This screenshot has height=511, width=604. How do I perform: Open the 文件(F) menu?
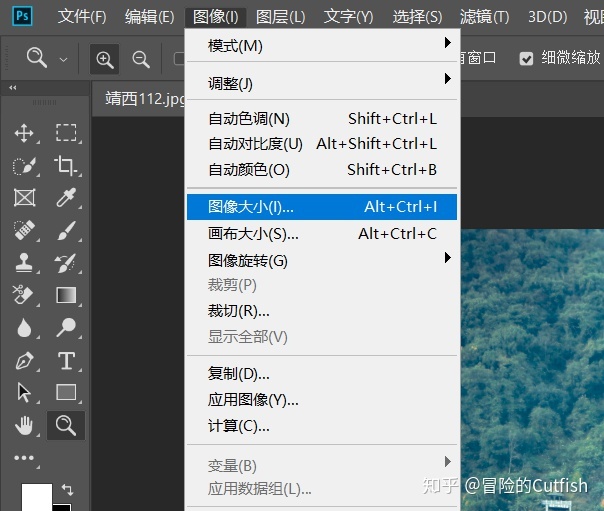[82, 17]
